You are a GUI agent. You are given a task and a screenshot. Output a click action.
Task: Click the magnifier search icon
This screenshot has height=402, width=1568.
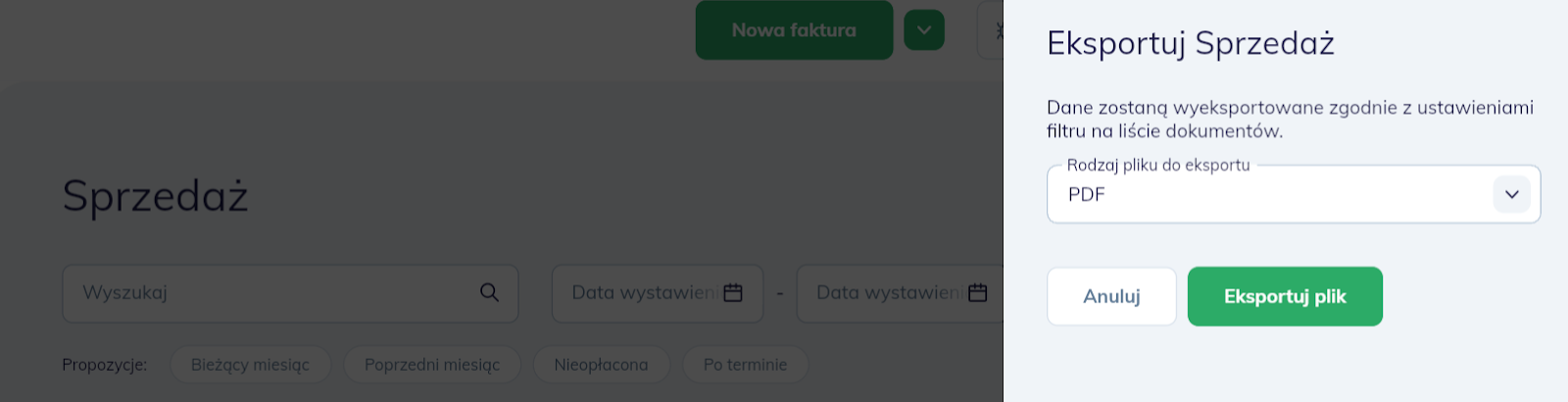tap(489, 292)
